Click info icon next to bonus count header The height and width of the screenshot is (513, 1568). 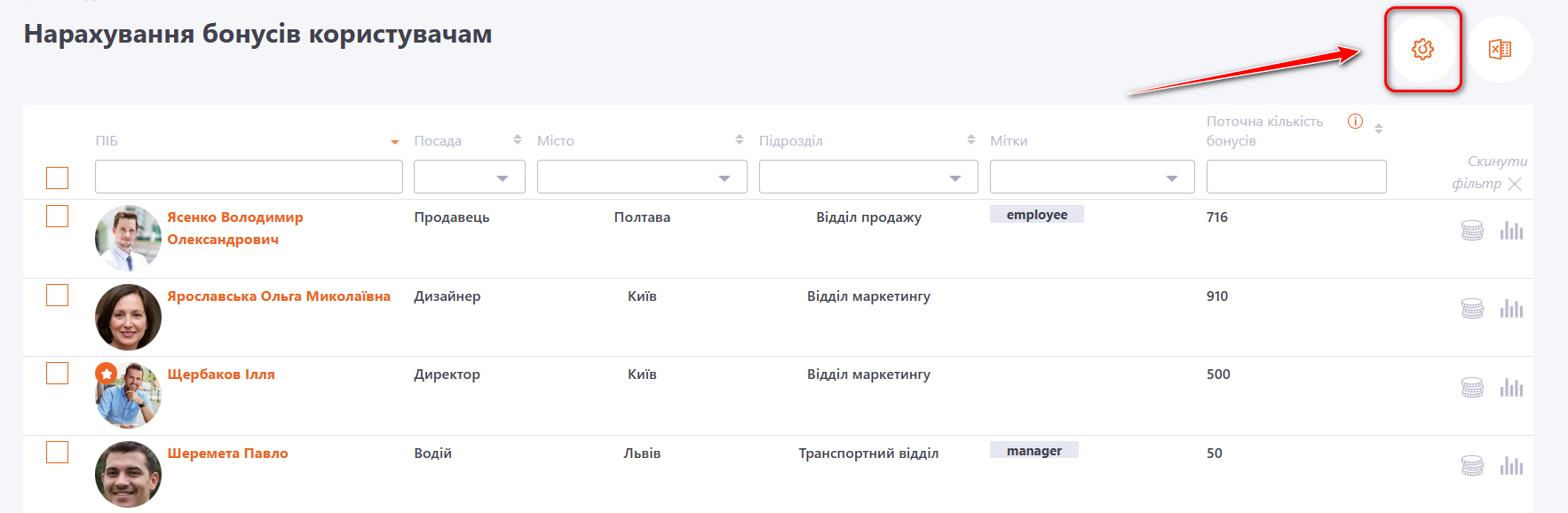point(1355,122)
